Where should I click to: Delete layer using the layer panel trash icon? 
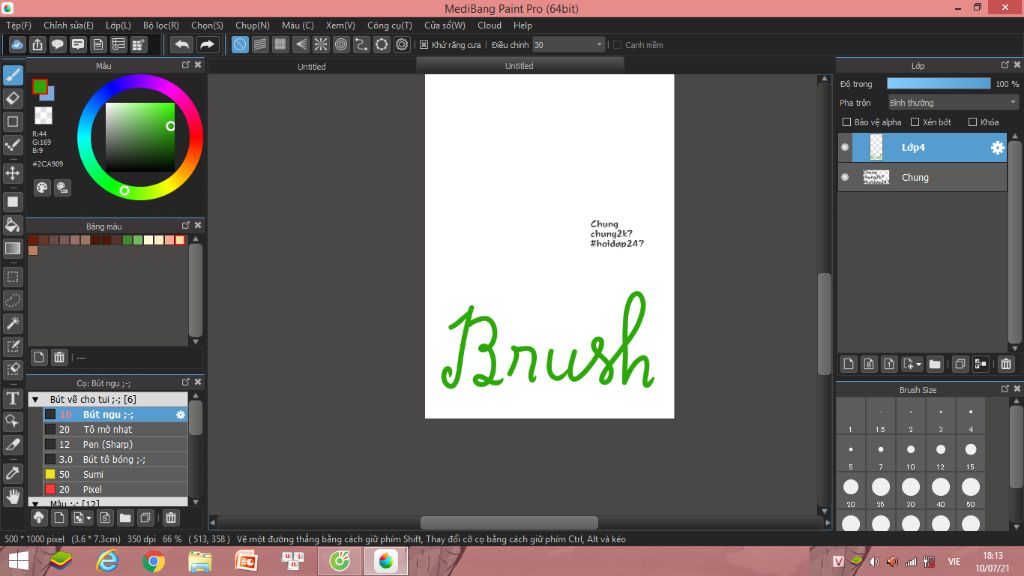[1006, 364]
